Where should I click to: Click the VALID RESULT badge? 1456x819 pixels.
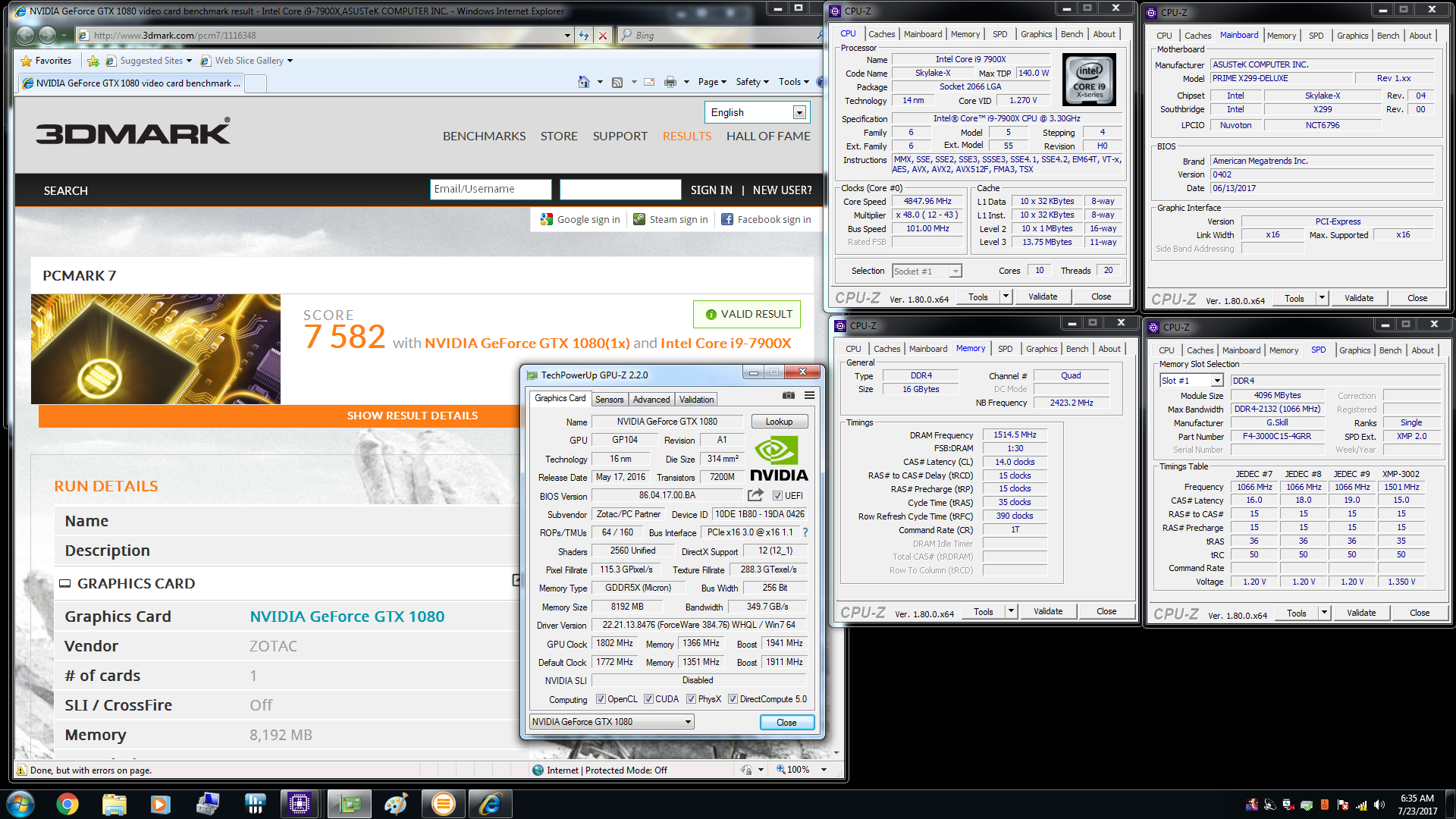[747, 314]
